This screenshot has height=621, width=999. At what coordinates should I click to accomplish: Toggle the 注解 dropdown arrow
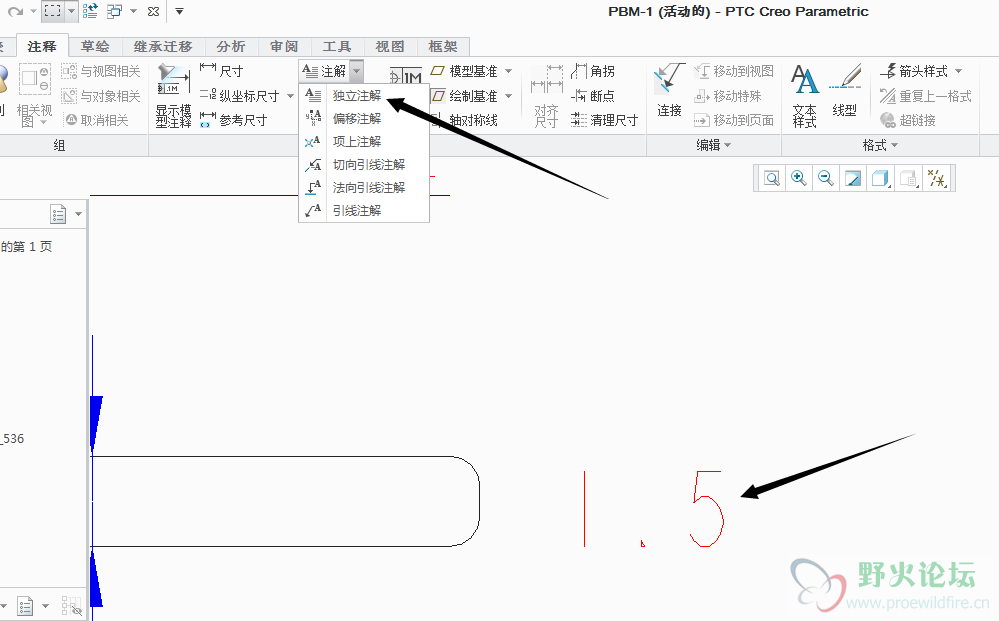tap(357, 71)
